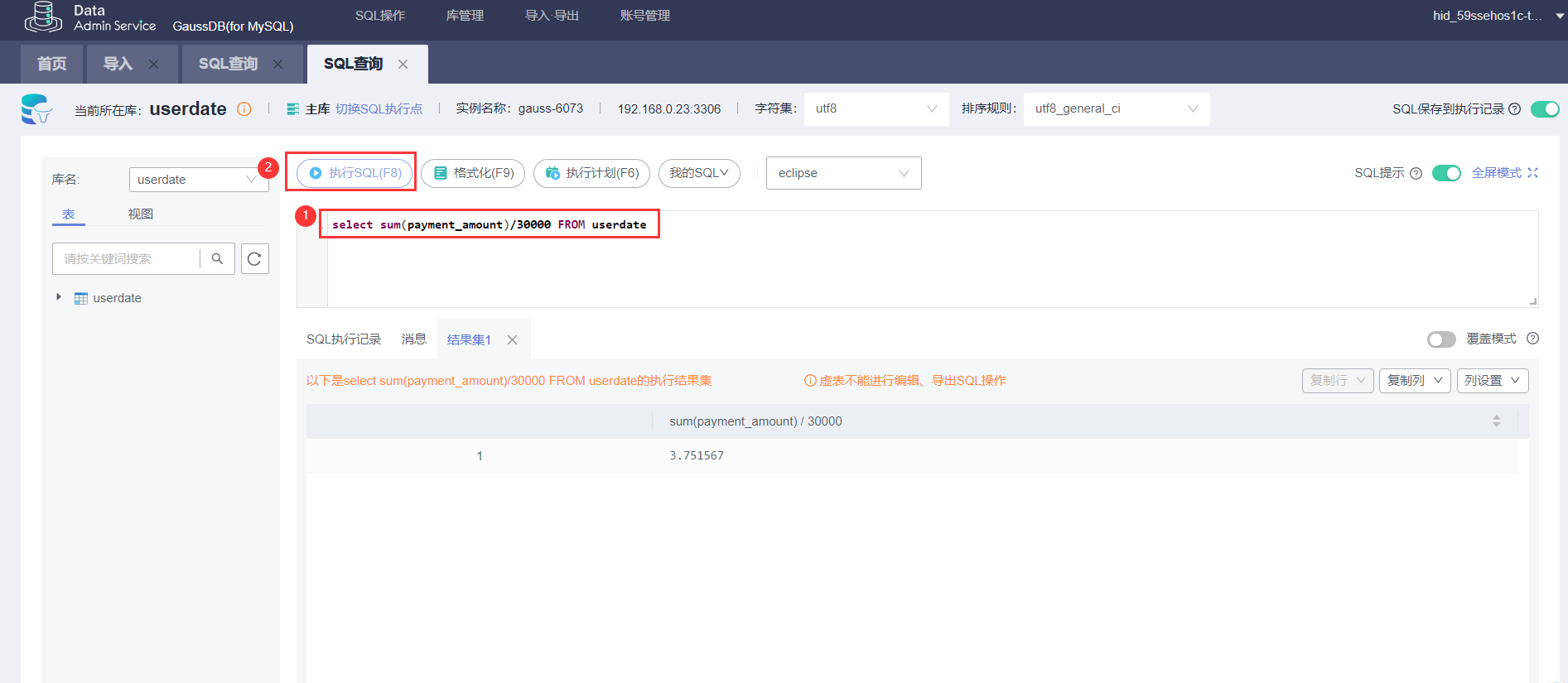Click row number 1 in results
Viewport: 1568px width, 683px height.
480,456
